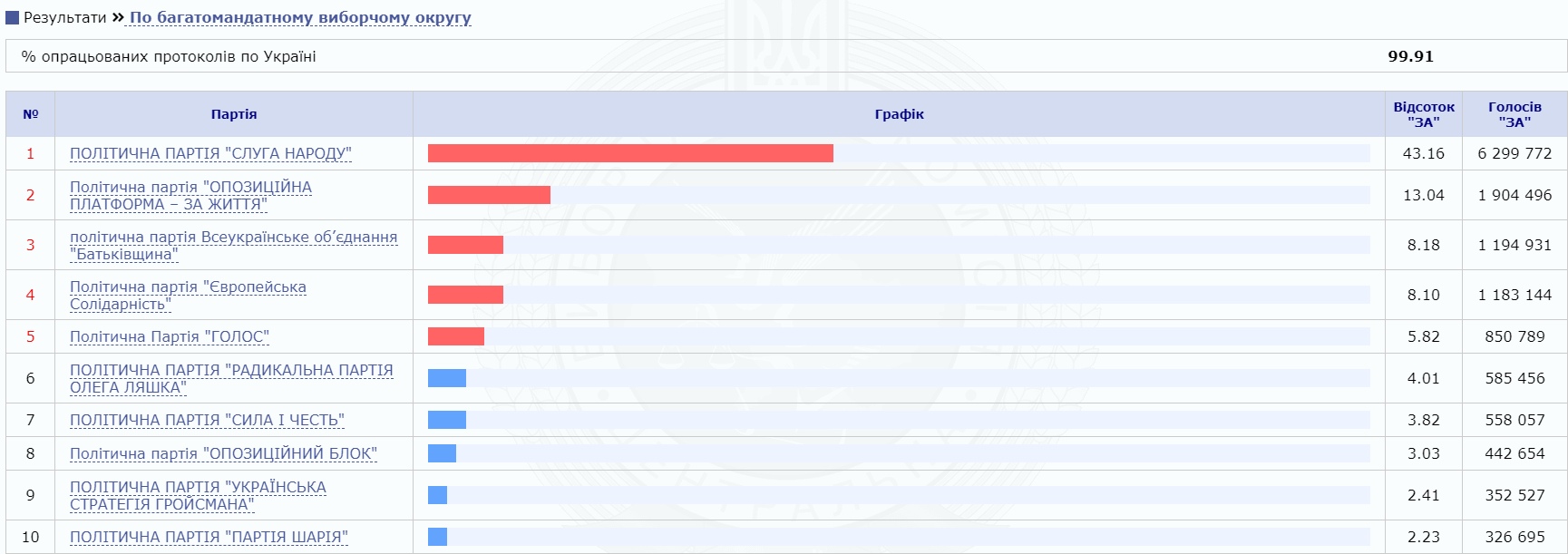Open the По багатомандатному виборчому округу link

click(x=300, y=17)
